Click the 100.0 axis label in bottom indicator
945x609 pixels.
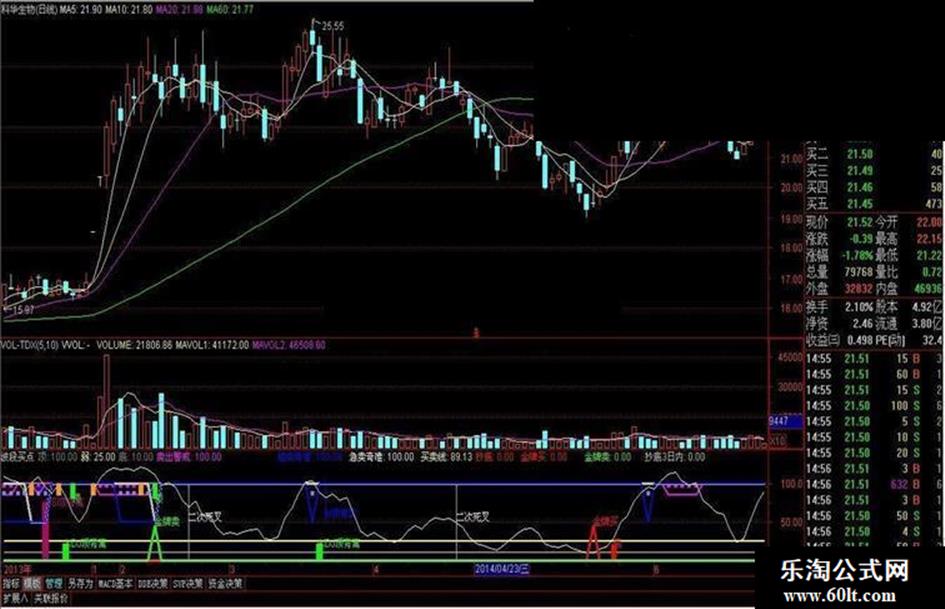tap(792, 484)
